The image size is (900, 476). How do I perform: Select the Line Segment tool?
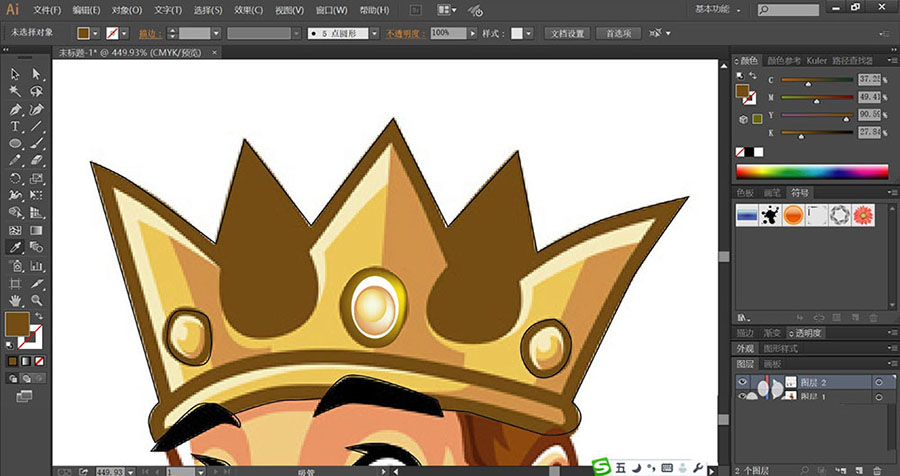[37, 126]
